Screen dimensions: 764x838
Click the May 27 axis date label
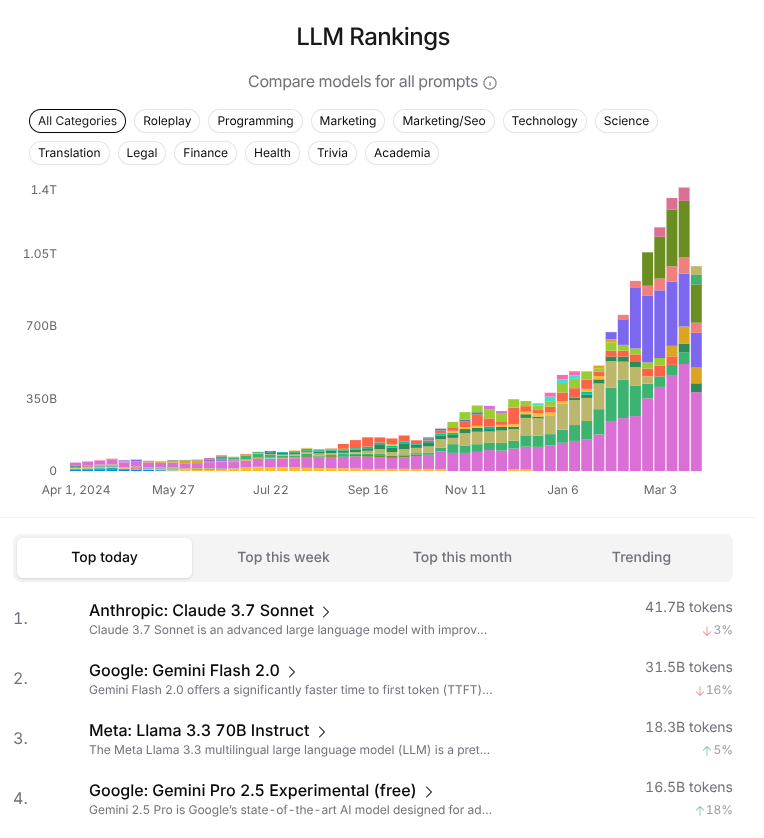(x=173, y=490)
